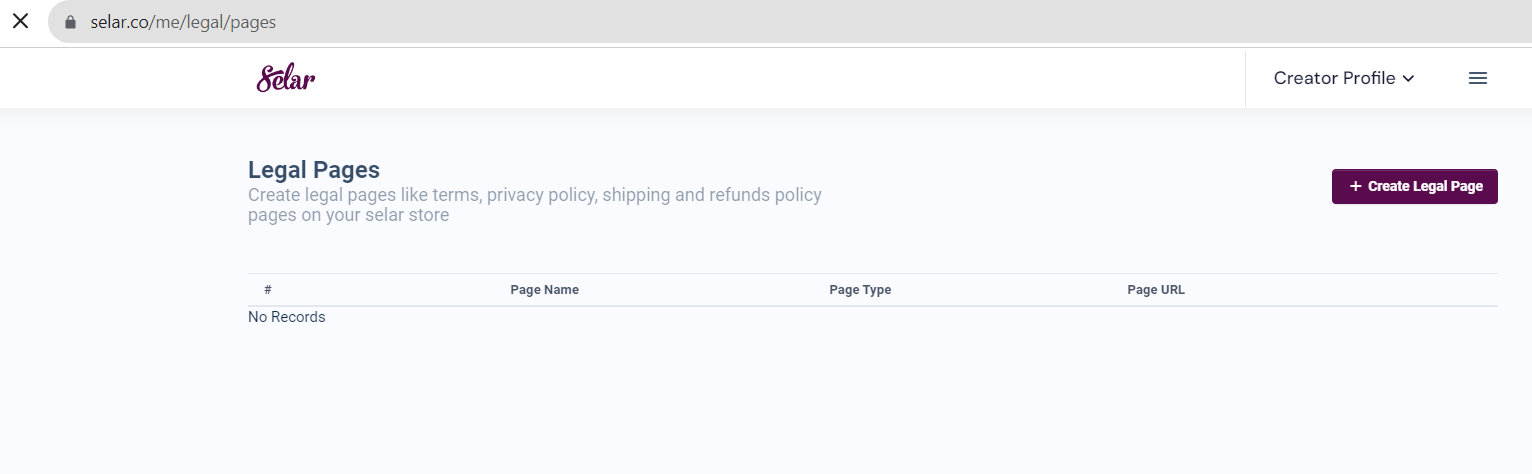Click the 'shipping and refunds policy' text
1532x474 pixels.
[712, 195]
